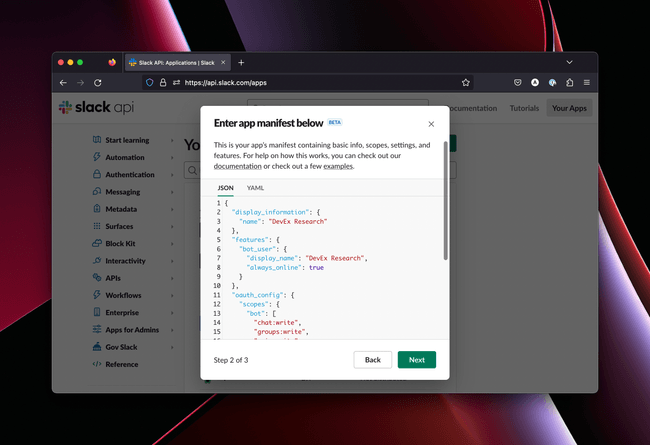Open tracking protection shield icon

[150, 83]
